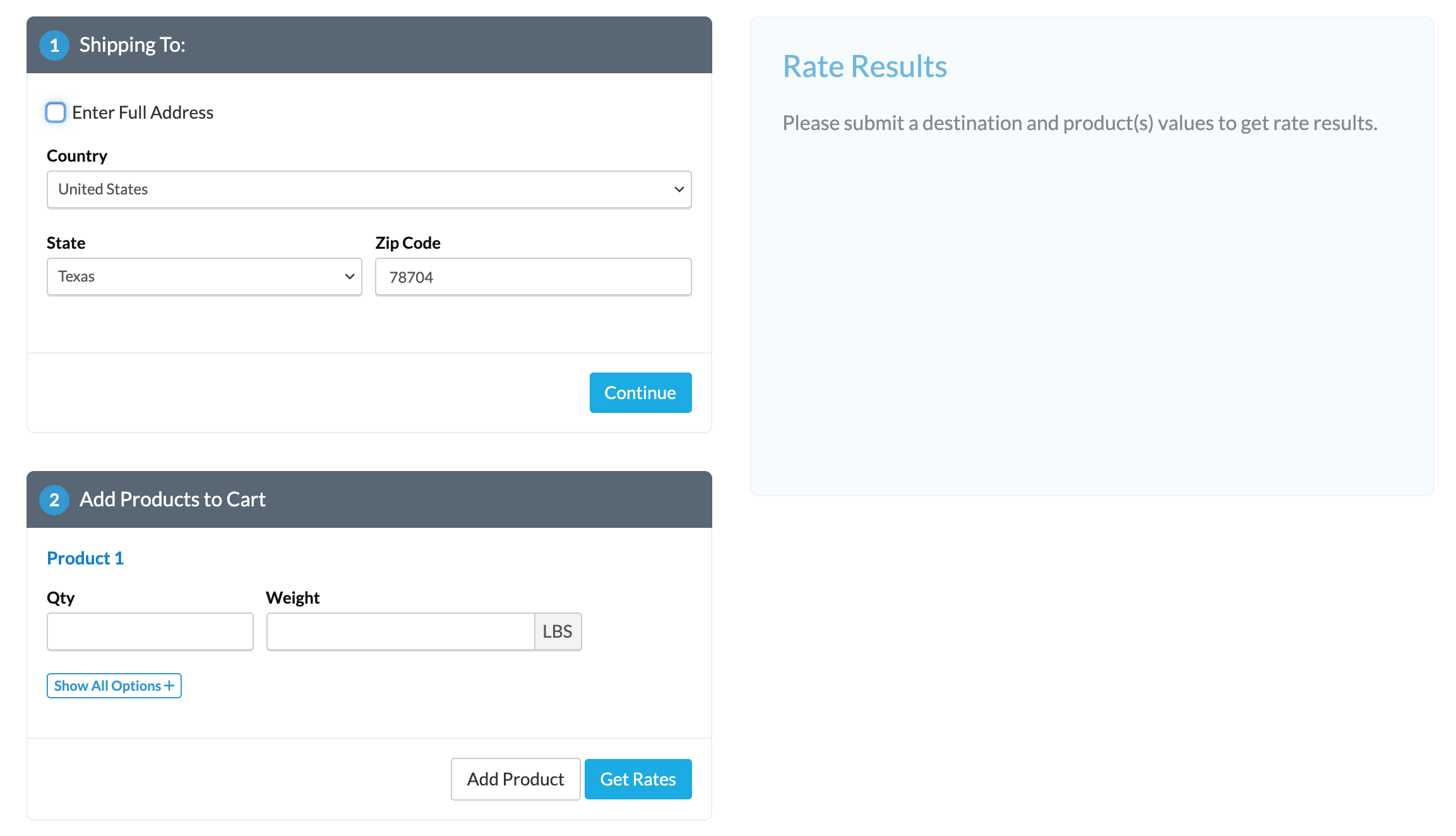Expand Show All Options for Product 1

click(x=114, y=685)
